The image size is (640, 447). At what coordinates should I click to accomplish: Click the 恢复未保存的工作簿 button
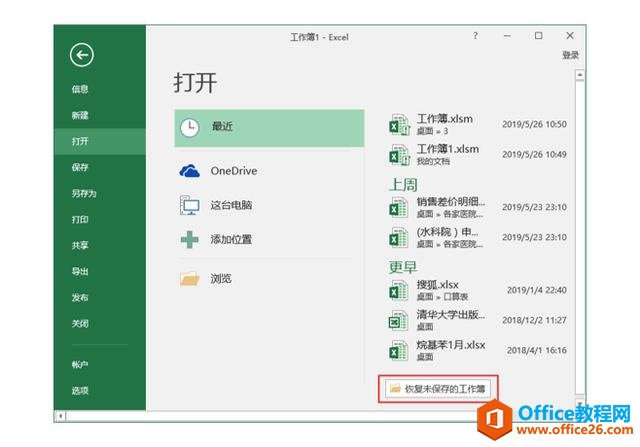pyautogui.click(x=438, y=389)
